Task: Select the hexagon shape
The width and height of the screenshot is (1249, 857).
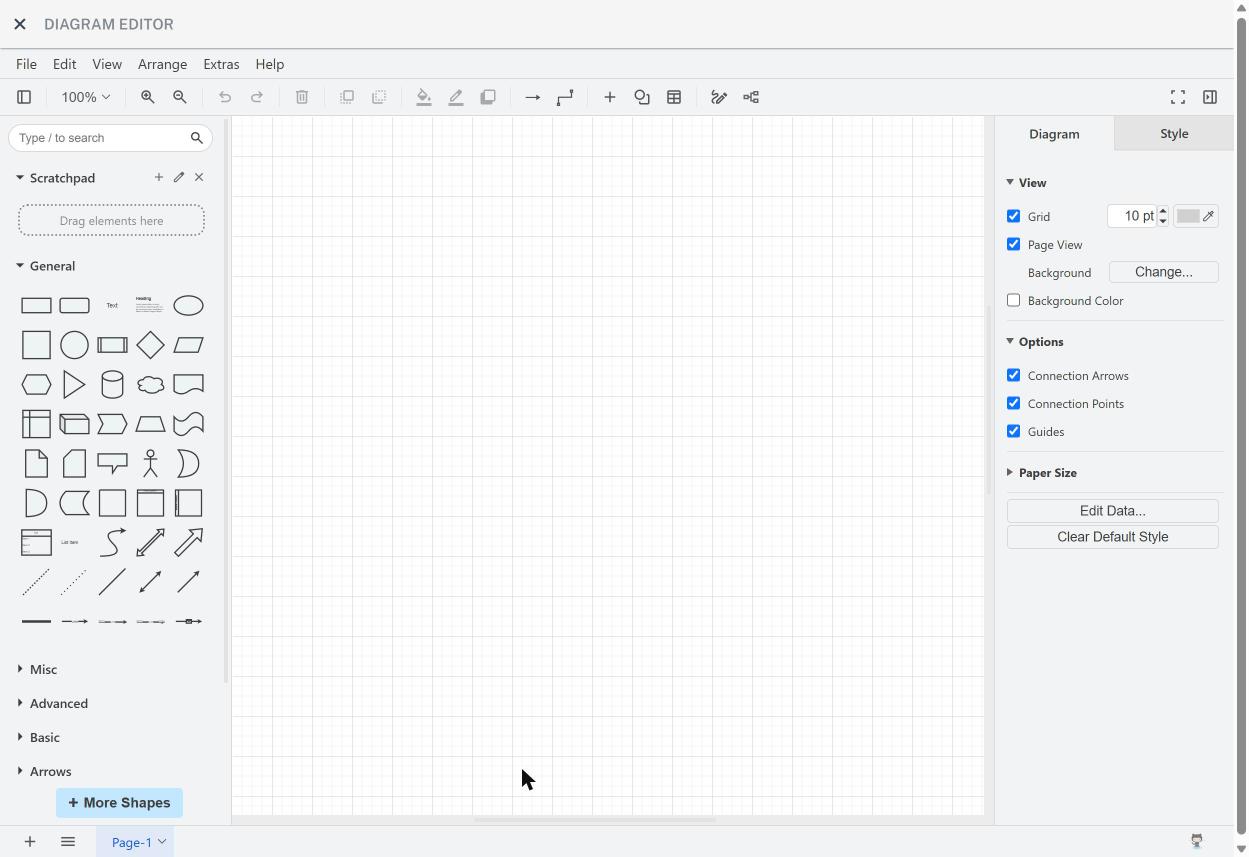Action: tap(36, 384)
